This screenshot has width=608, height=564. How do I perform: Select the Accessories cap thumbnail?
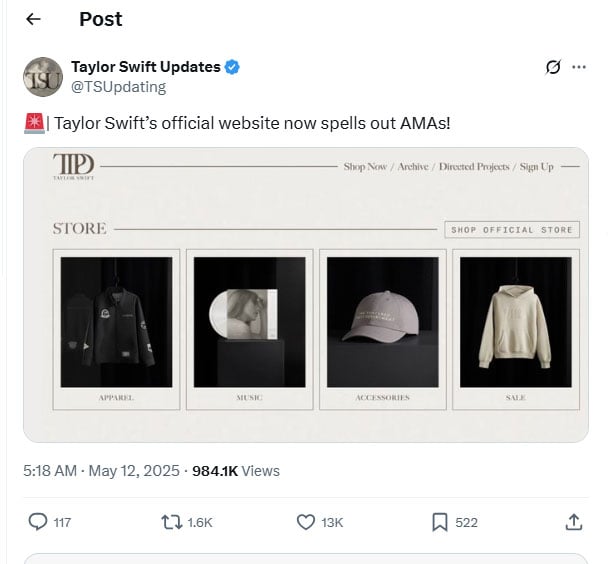click(383, 322)
